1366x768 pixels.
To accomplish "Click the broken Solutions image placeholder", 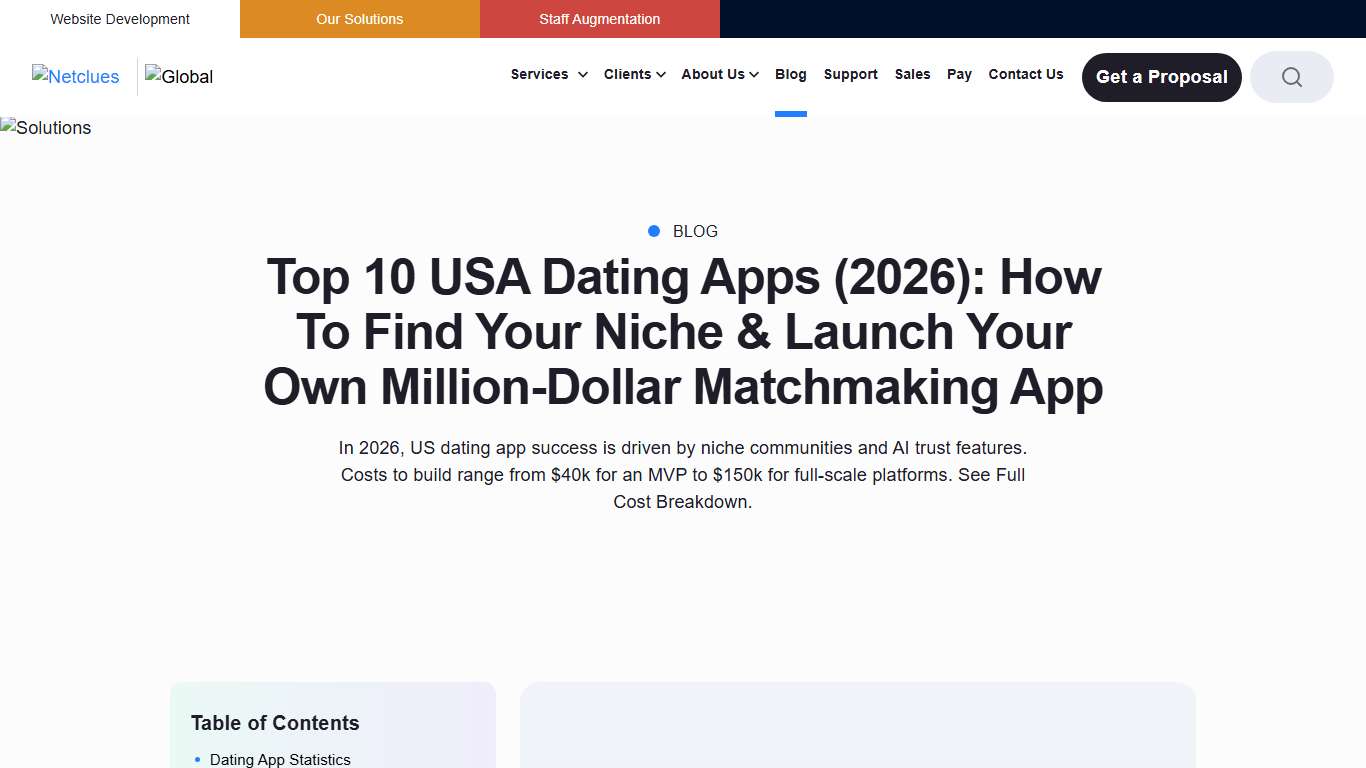I will click(x=46, y=128).
